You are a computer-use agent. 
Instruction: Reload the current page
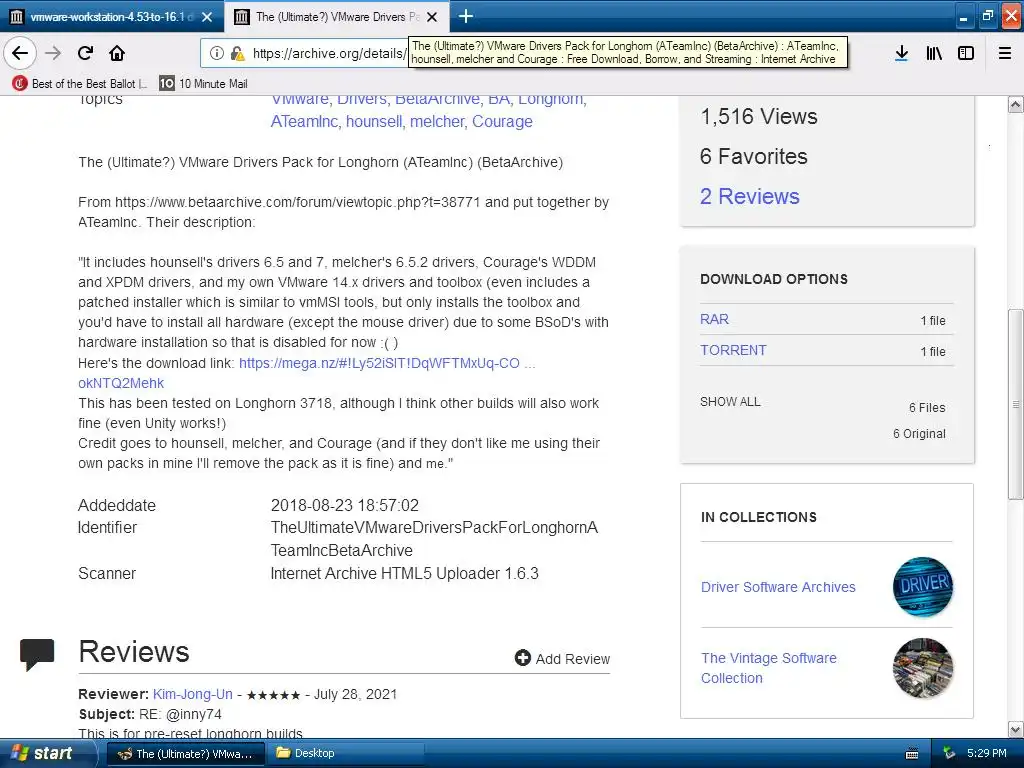(x=85, y=53)
